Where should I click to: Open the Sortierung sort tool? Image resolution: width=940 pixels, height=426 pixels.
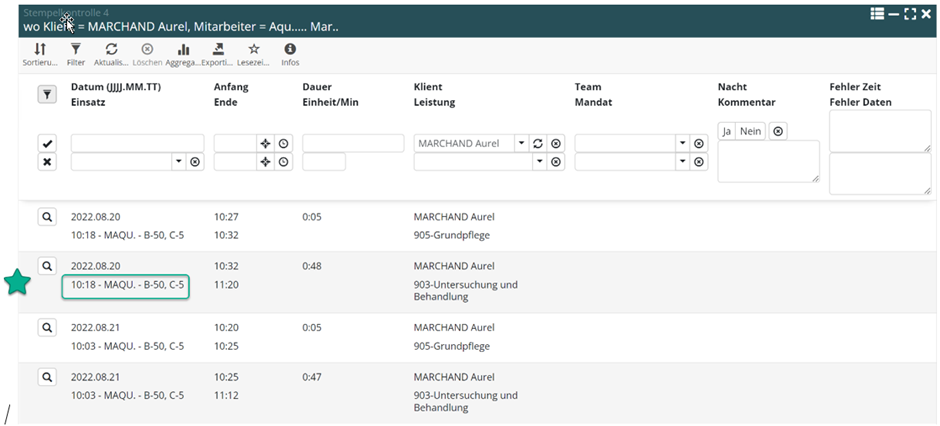tap(40, 50)
